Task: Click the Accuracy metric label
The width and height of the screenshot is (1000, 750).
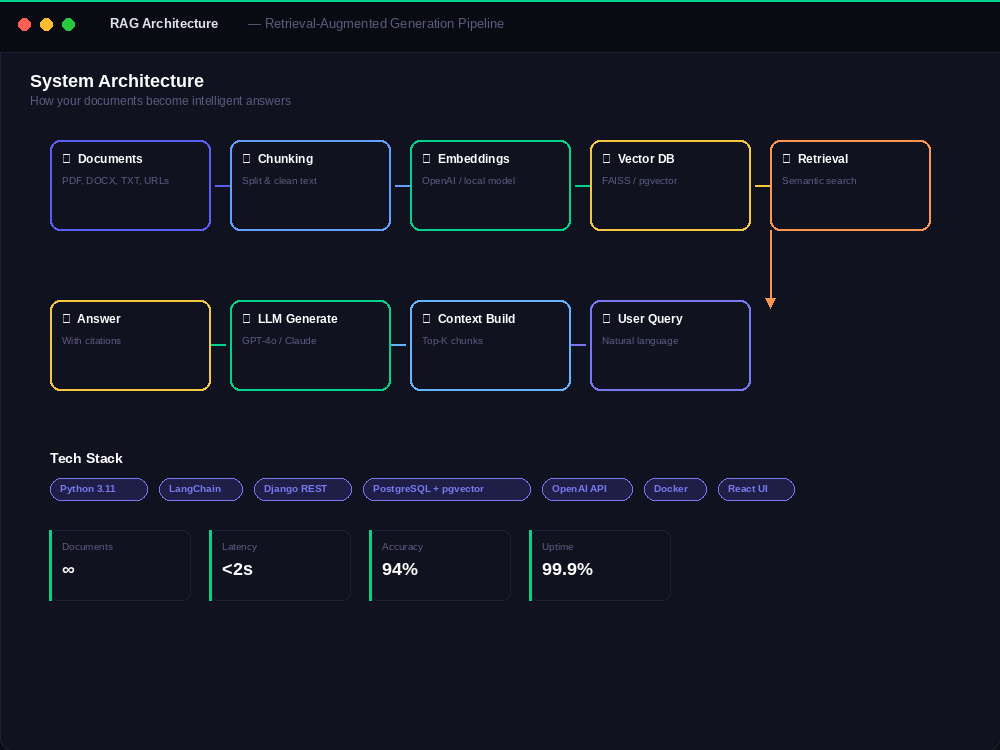Action: click(402, 547)
